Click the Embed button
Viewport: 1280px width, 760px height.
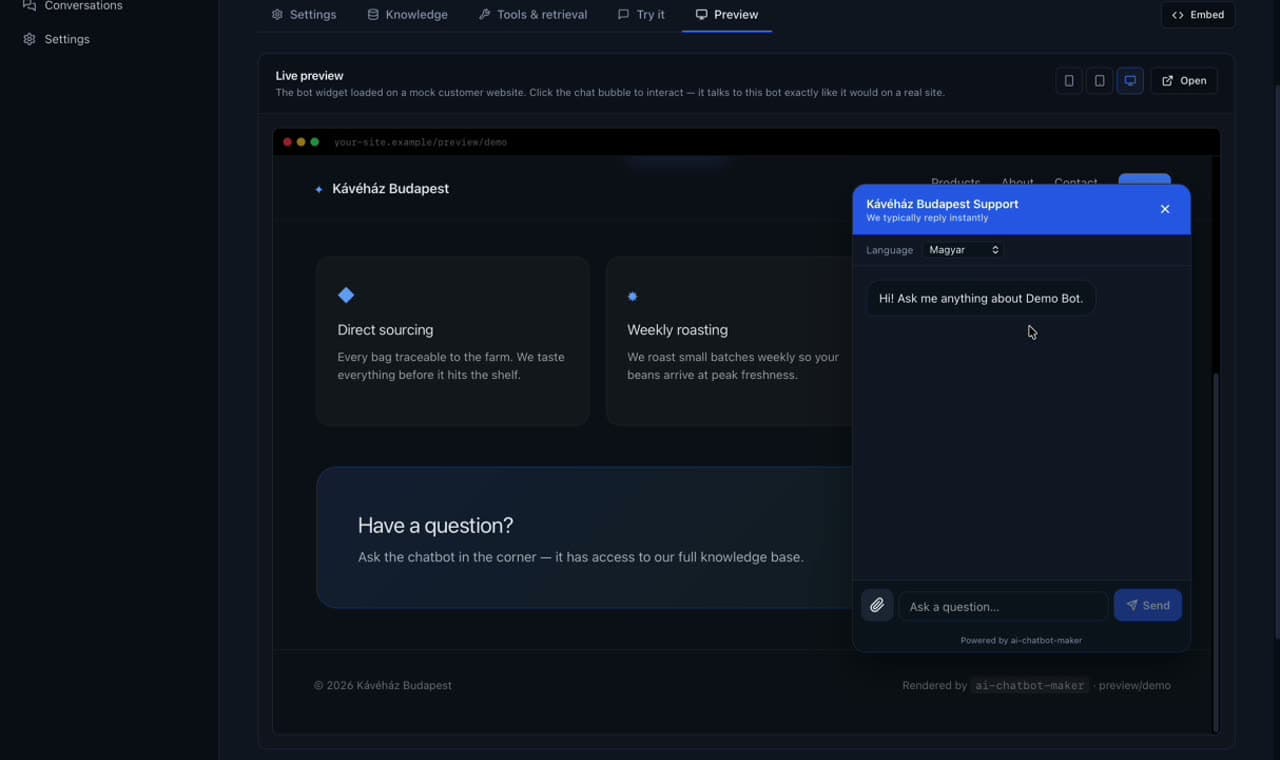click(1198, 15)
